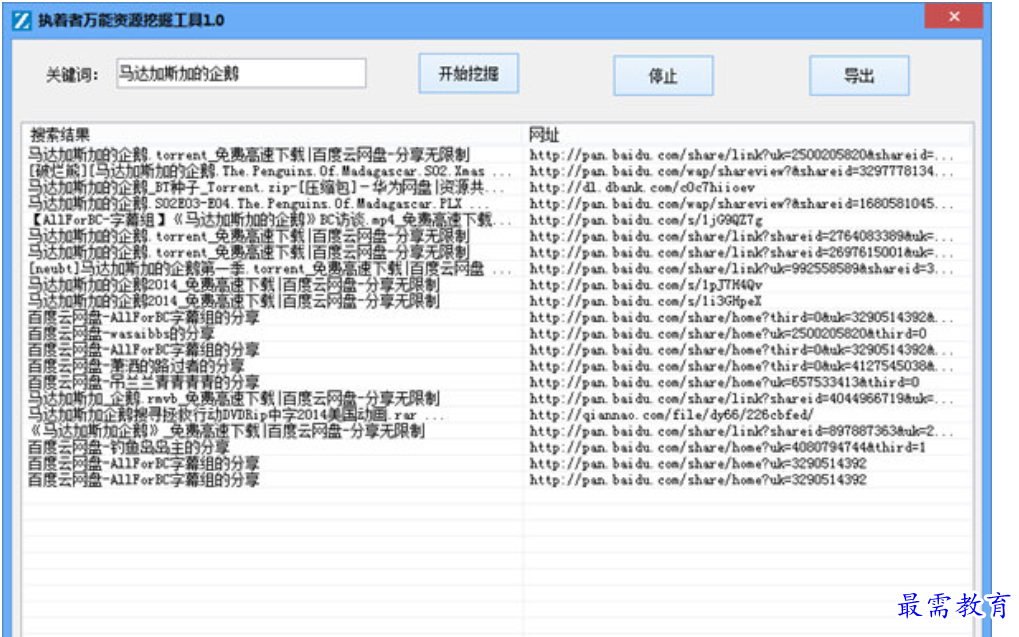Click the qiannao.com file URL entry
This screenshot has height=637, width=1019.
pyautogui.click(x=671, y=414)
